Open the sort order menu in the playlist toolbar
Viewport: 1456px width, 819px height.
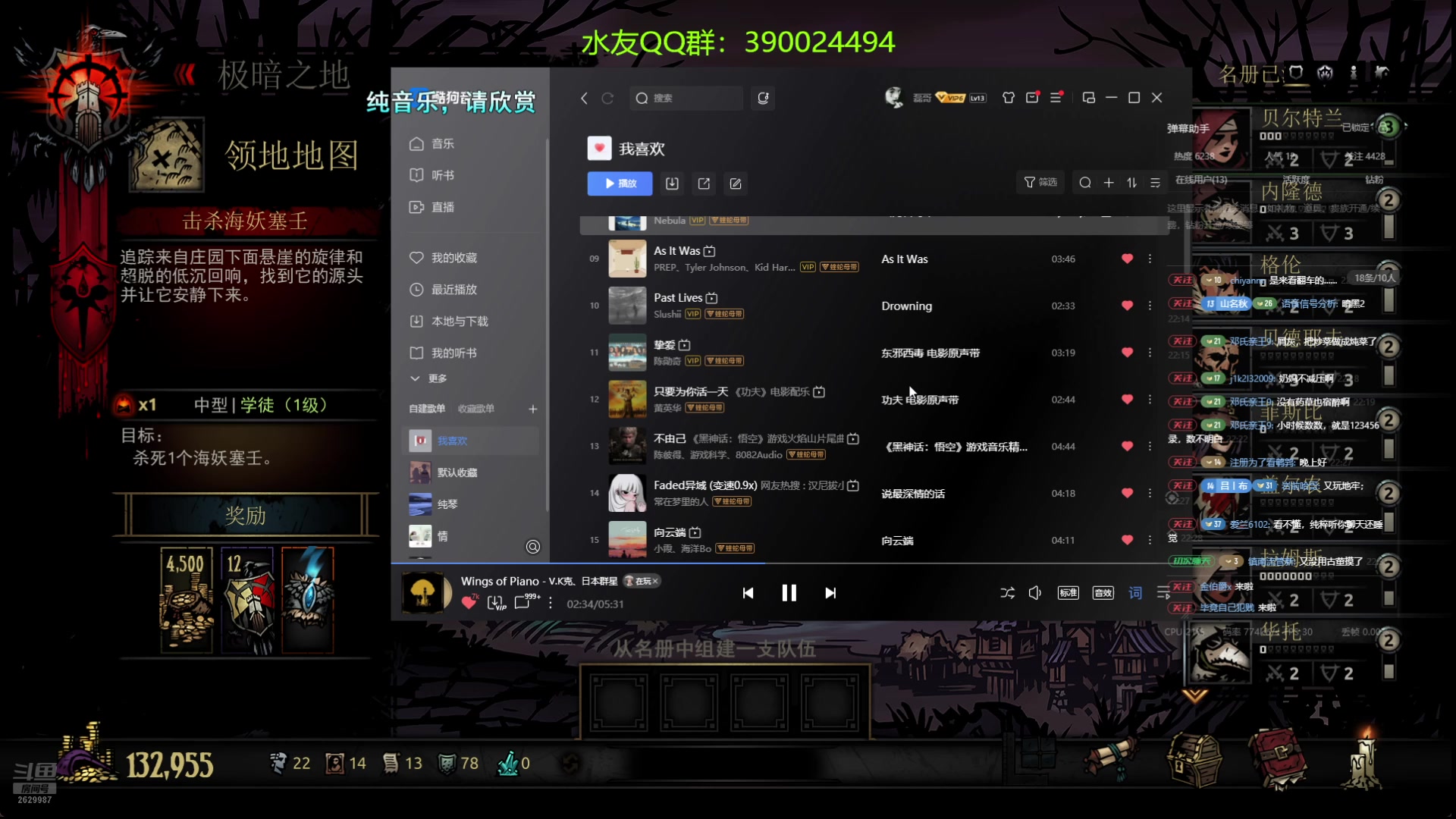(1131, 183)
